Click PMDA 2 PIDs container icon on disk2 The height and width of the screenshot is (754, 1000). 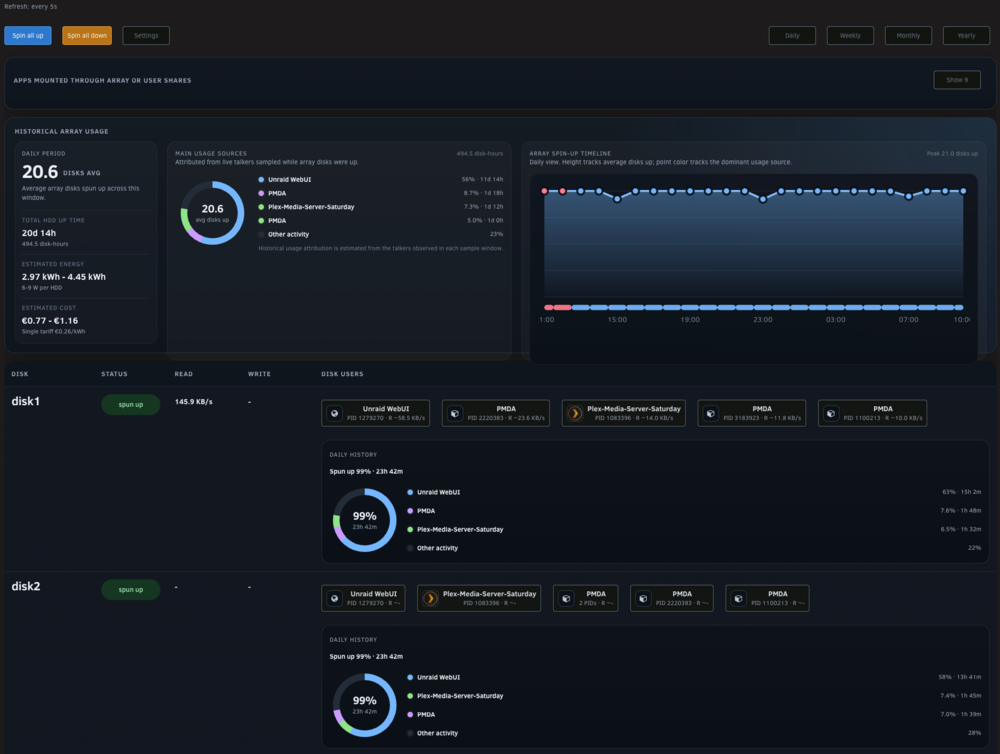coord(566,598)
